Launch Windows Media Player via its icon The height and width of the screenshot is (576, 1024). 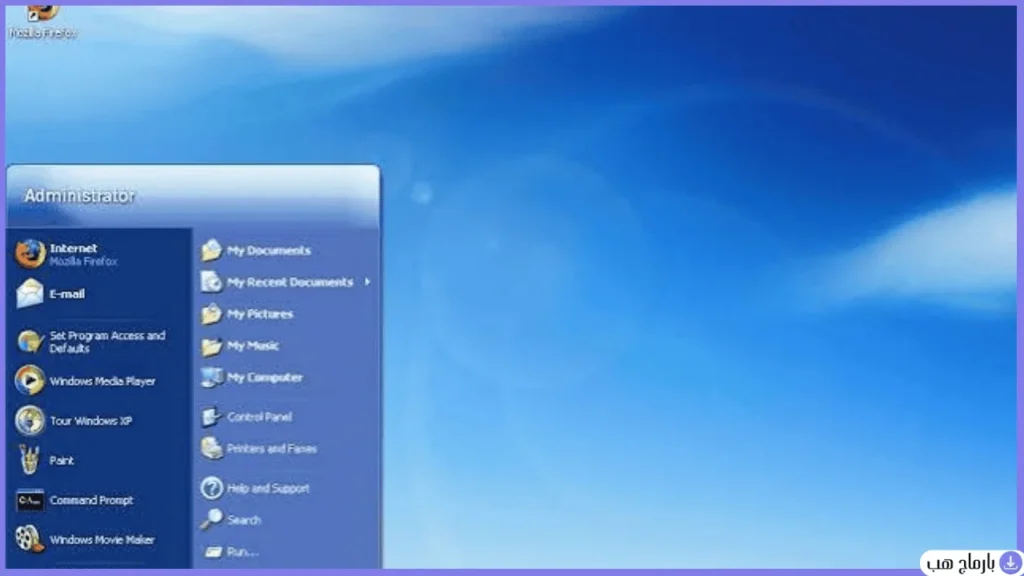point(30,381)
